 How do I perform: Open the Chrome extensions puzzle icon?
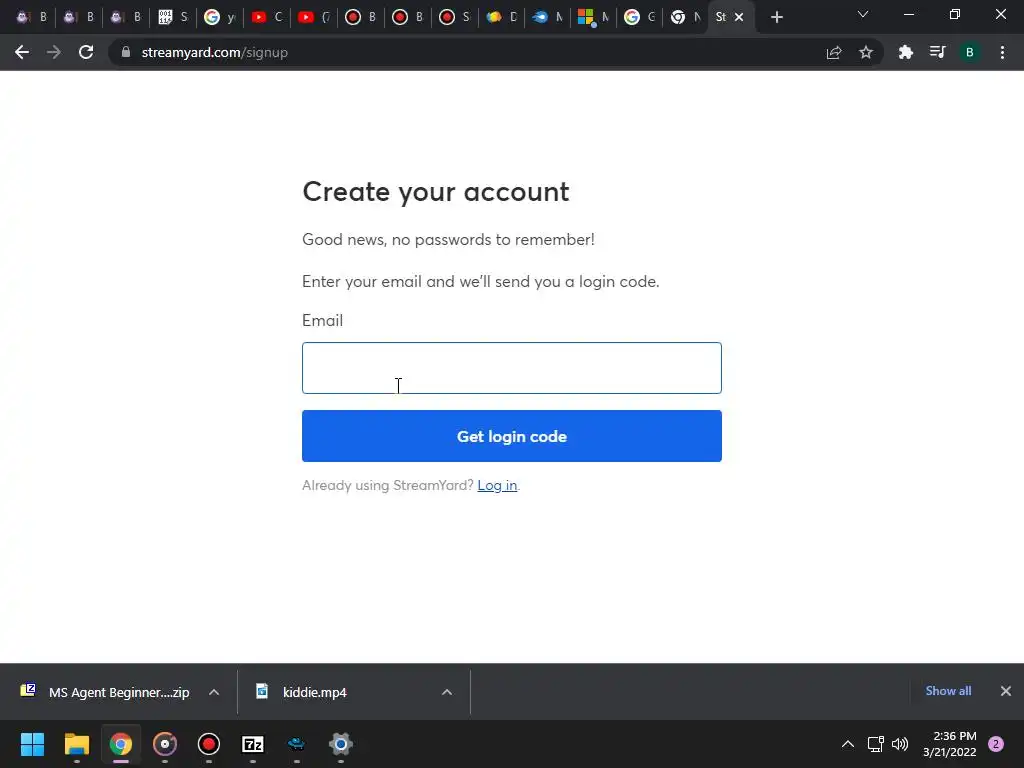click(x=906, y=52)
